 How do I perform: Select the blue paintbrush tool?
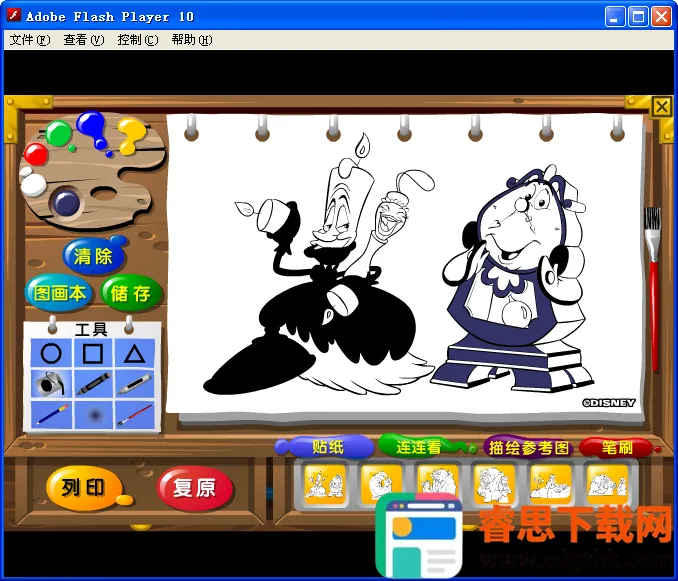pos(51,415)
